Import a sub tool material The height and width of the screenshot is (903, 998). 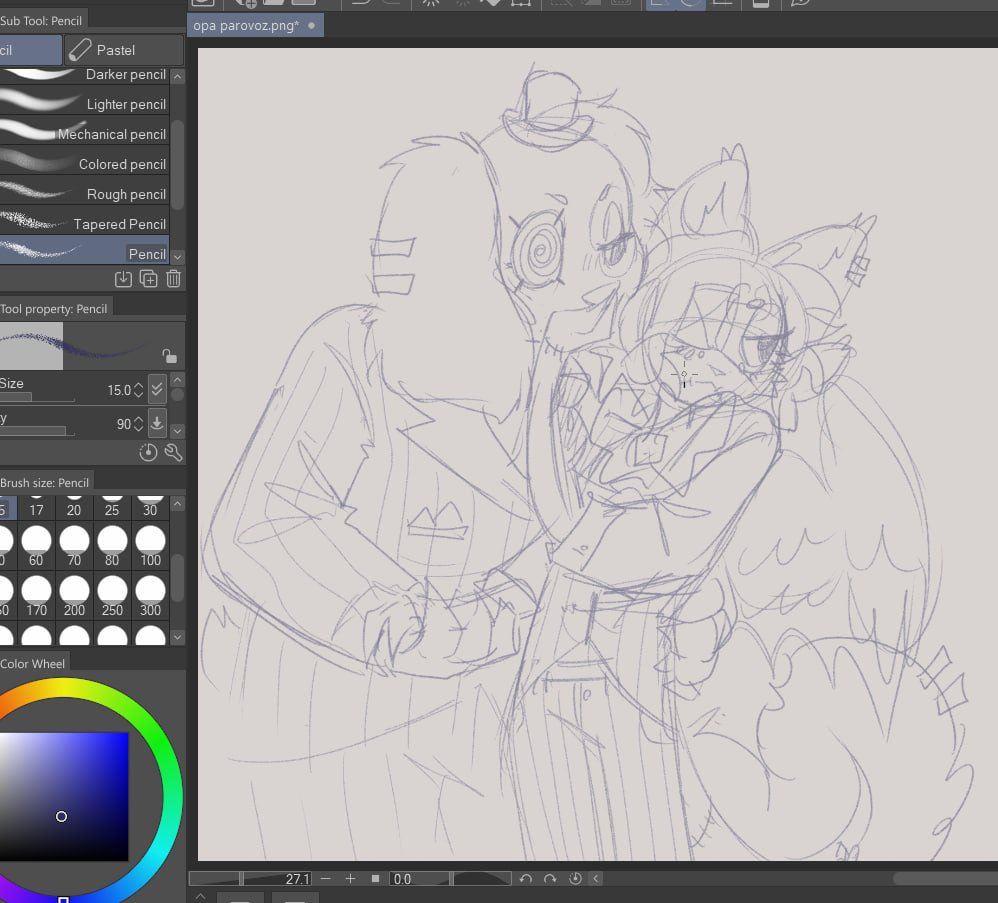(123, 279)
